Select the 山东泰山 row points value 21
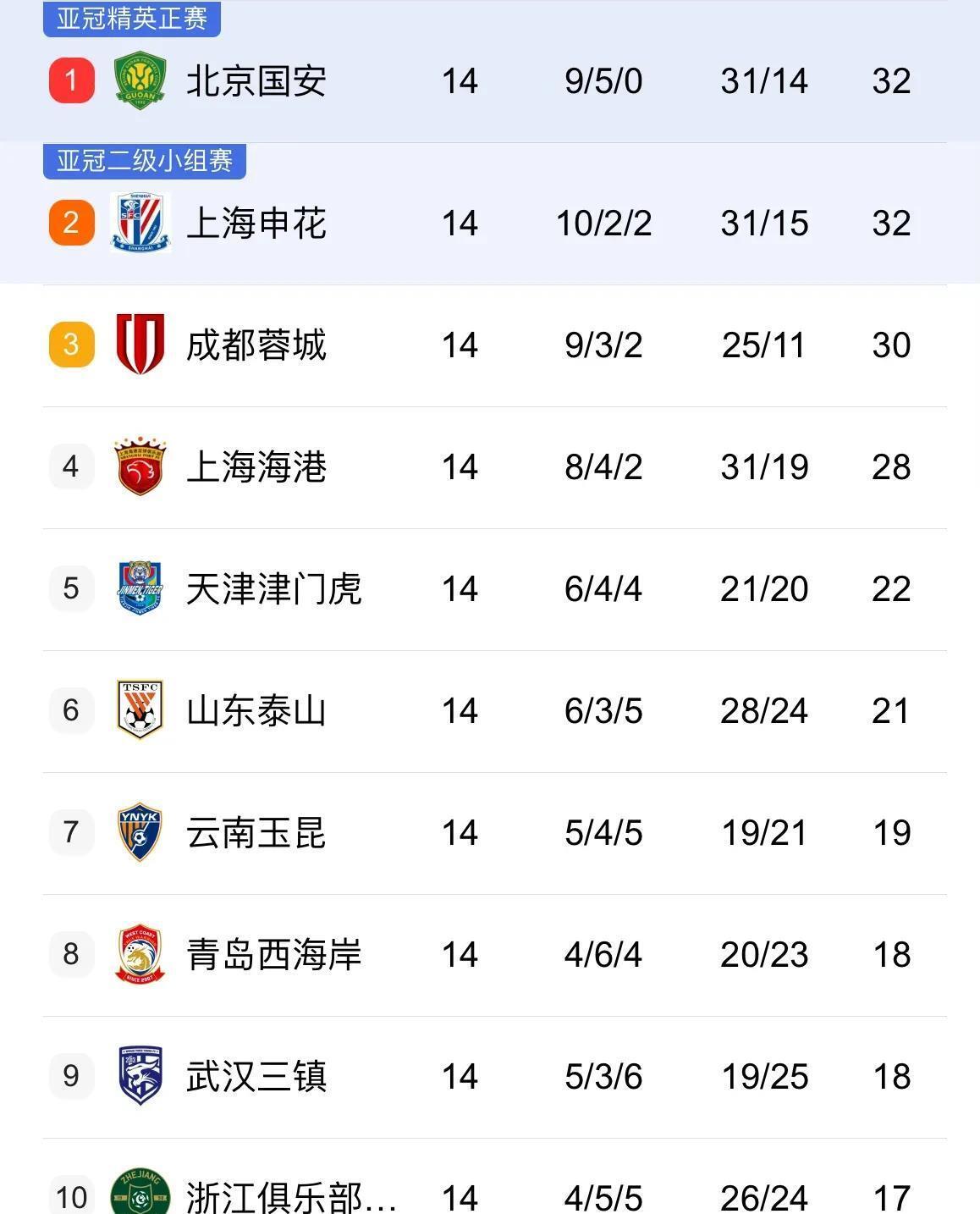 click(x=891, y=711)
